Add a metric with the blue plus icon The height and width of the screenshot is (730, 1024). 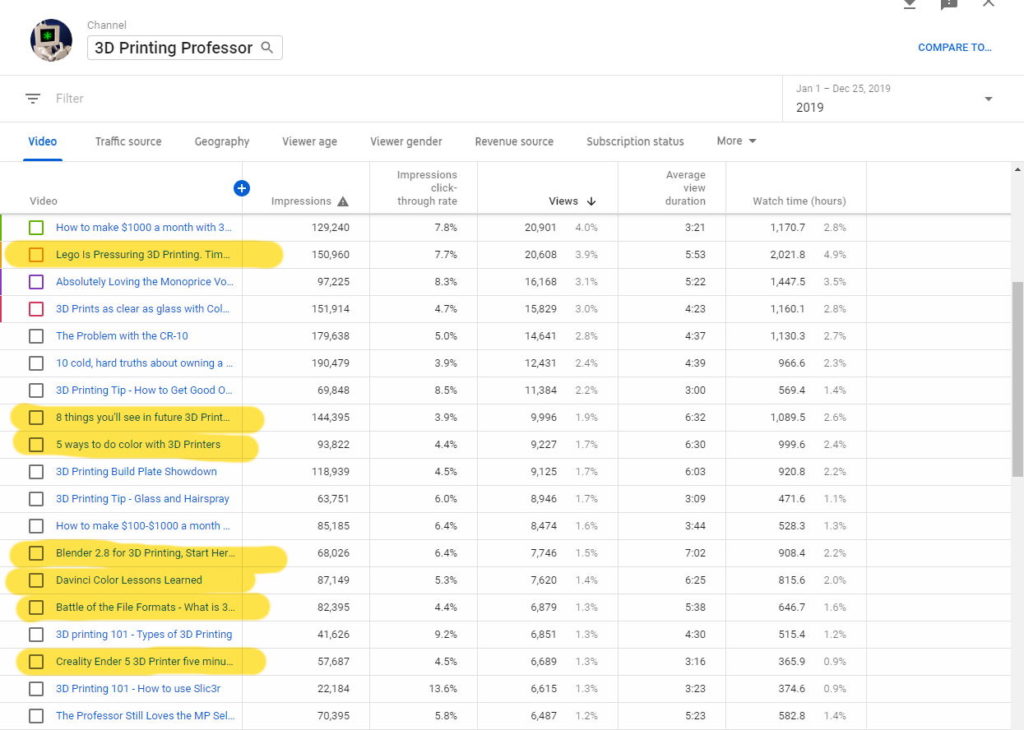tap(241, 188)
